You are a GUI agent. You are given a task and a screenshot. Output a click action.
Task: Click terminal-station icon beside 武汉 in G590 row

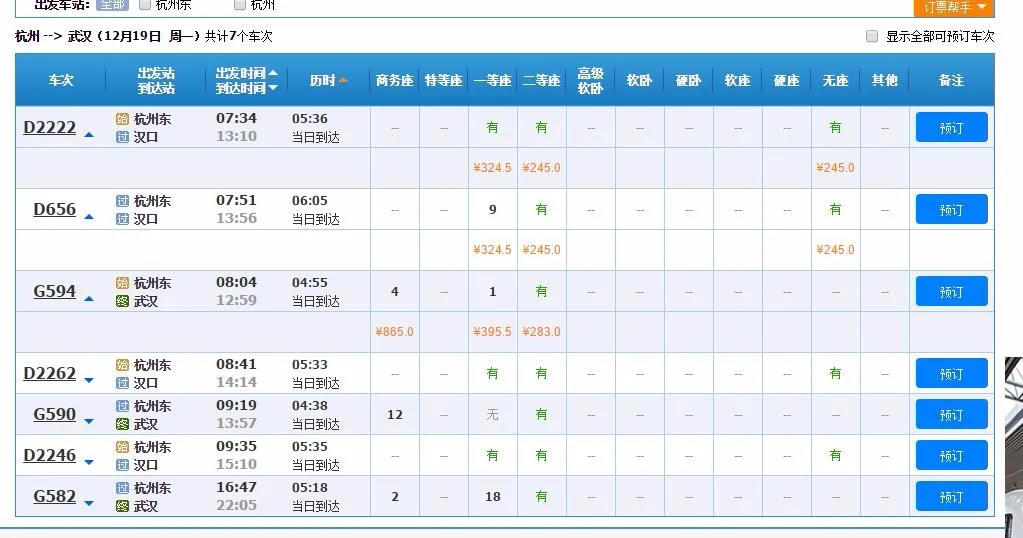click(122, 425)
